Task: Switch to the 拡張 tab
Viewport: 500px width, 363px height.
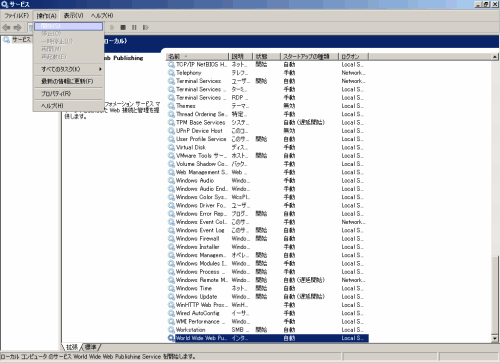Action: [72, 347]
